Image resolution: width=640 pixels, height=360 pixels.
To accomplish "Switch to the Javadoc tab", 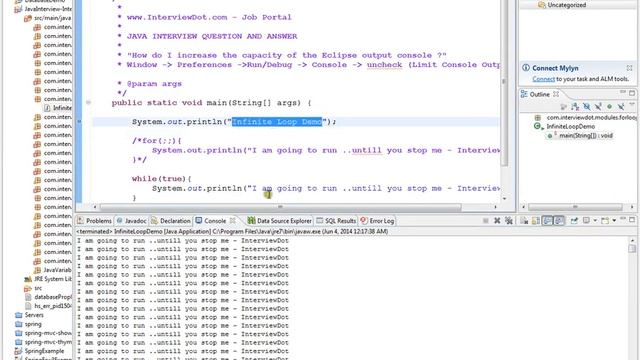I will (x=131, y=220).
